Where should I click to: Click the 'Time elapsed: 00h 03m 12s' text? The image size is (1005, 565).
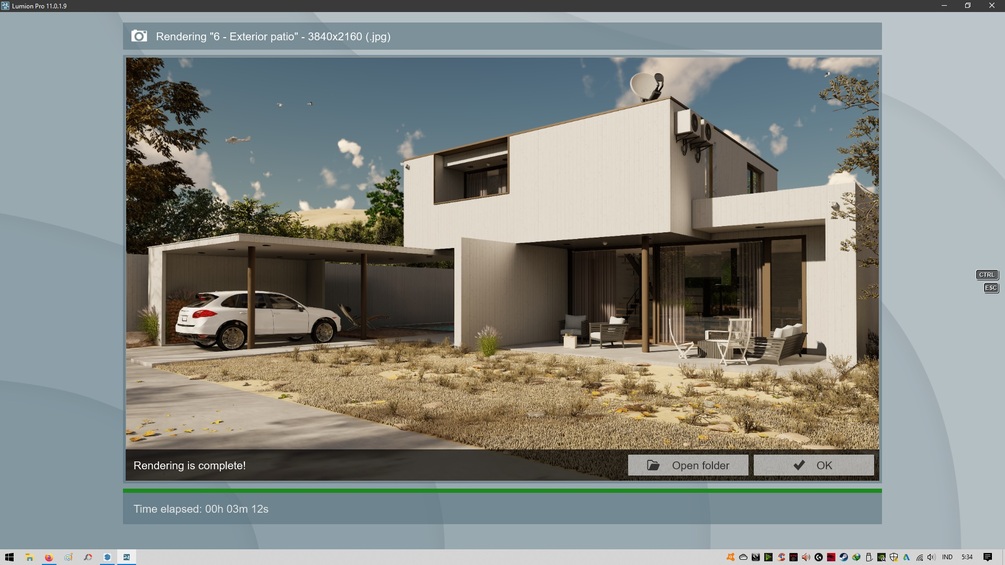[201, 509]
